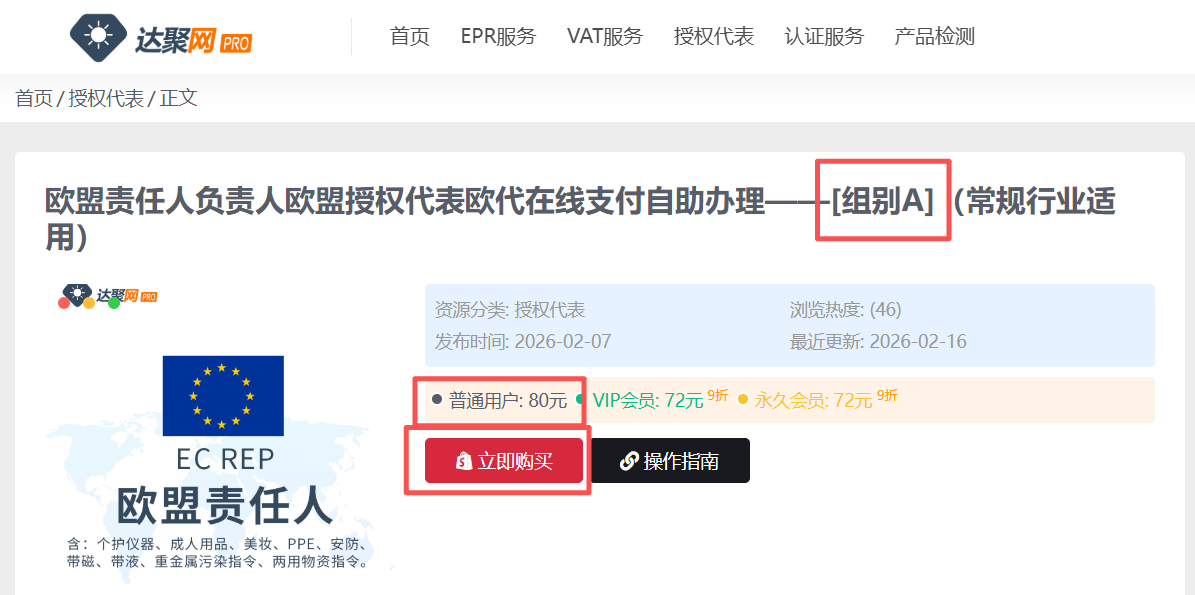Click the green dot on product image
Screen dimensions: 1195x595
[x=114, y=302]
